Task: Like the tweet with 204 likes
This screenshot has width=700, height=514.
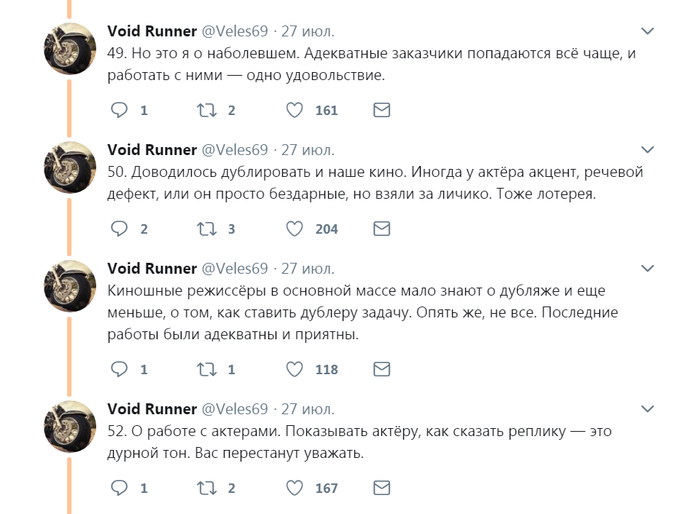Action: pyautogui.click(x=295, y=228)
